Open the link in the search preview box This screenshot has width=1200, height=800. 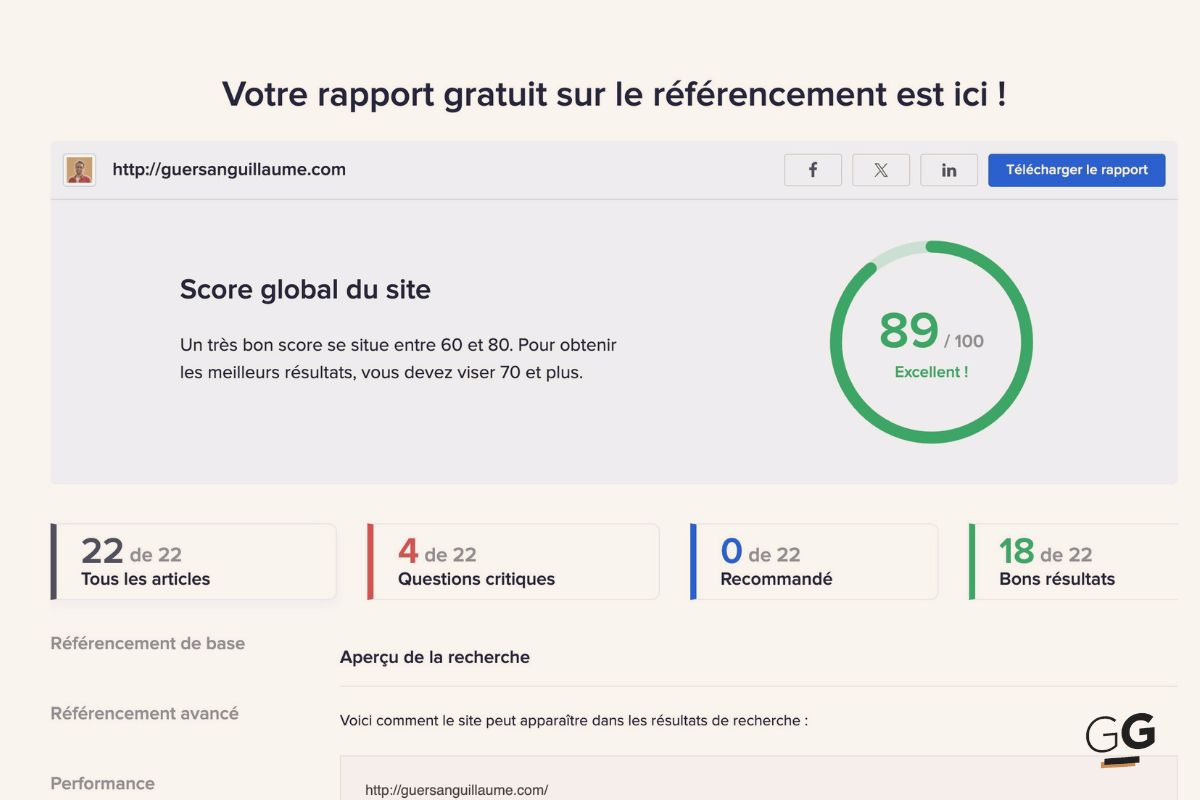pos(456,789)
